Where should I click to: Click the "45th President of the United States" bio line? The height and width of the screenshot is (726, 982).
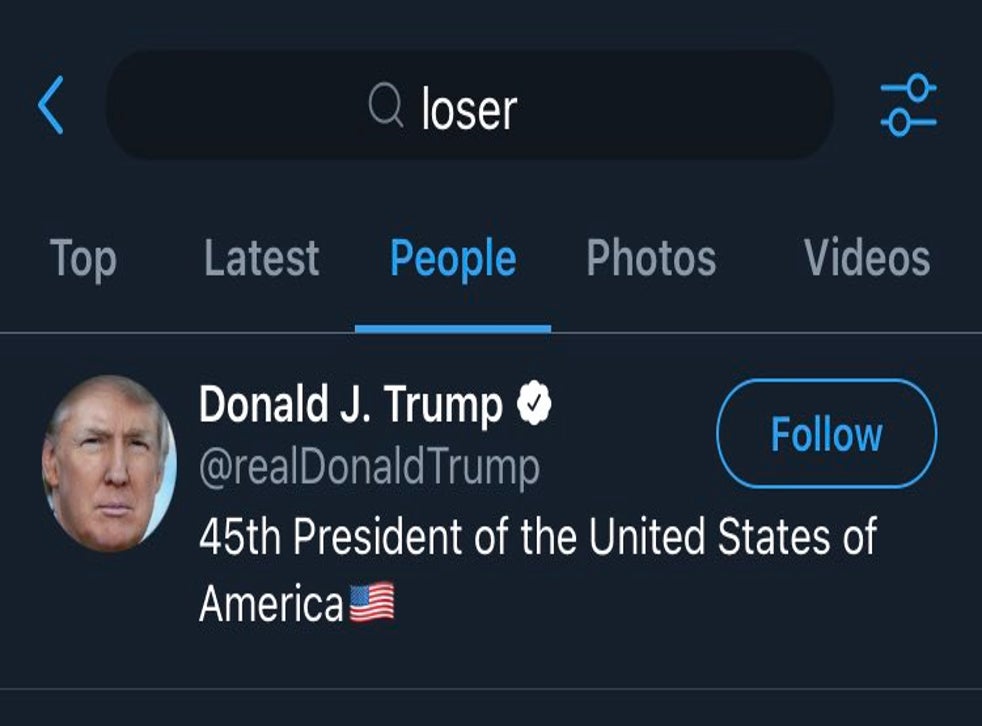click(x=537, y=536)
